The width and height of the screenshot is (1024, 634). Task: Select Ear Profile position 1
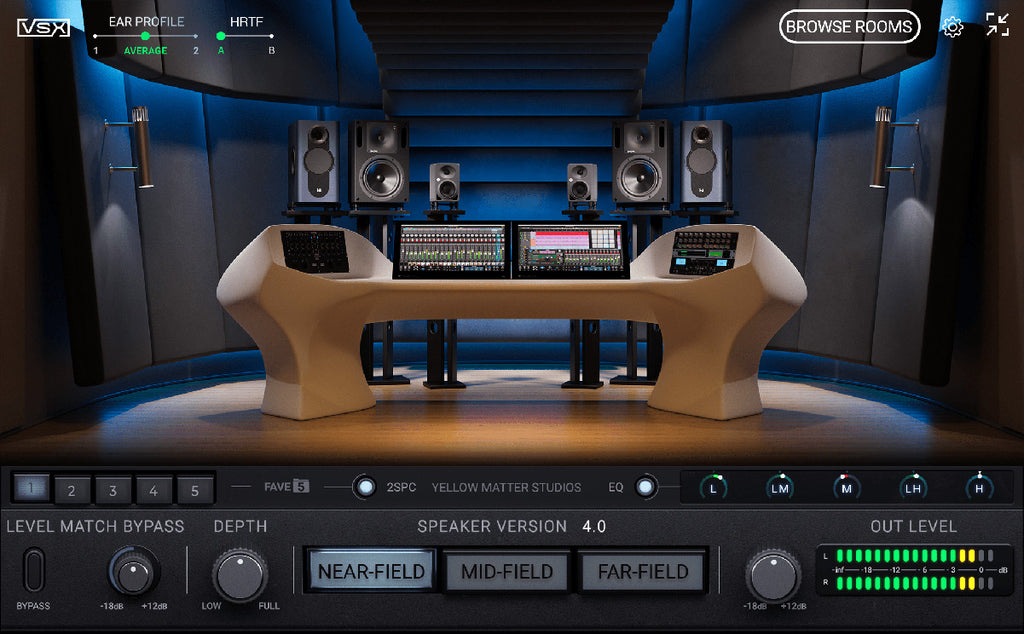pyautogui.click(x=95, y=36)
